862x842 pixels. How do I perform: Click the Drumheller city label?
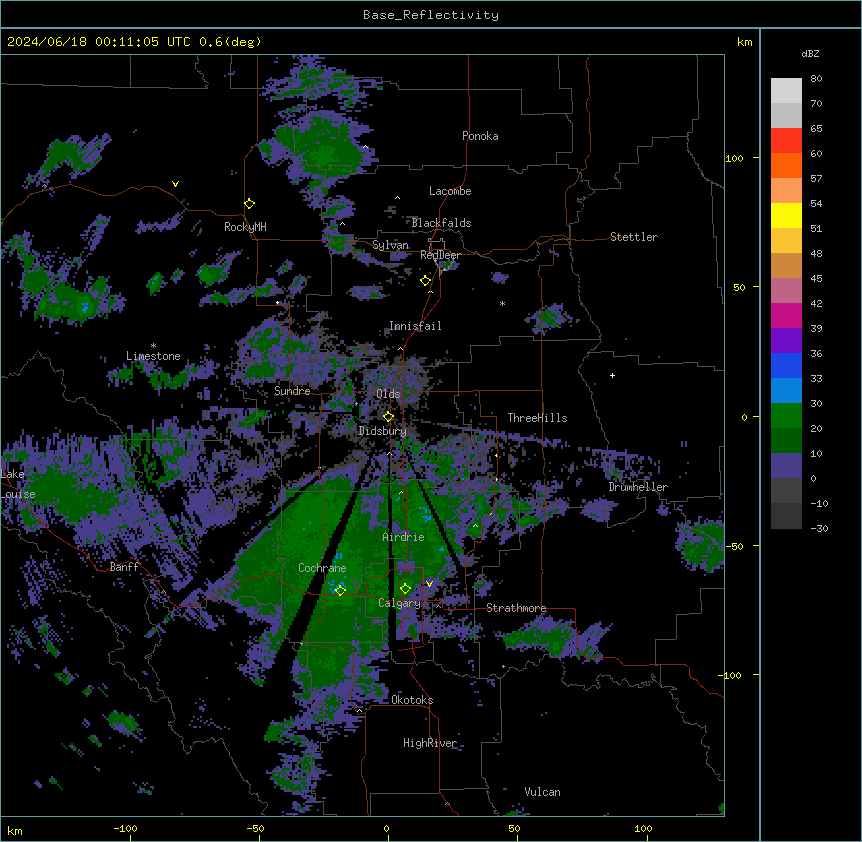[x=638, y=487]
